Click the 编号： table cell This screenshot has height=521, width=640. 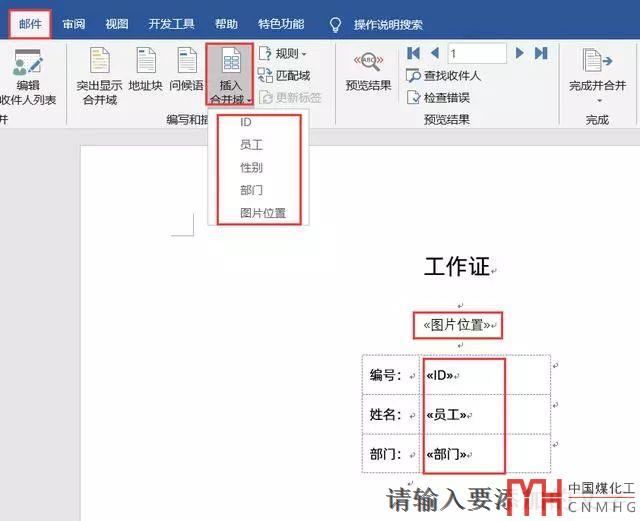point(391,375)
